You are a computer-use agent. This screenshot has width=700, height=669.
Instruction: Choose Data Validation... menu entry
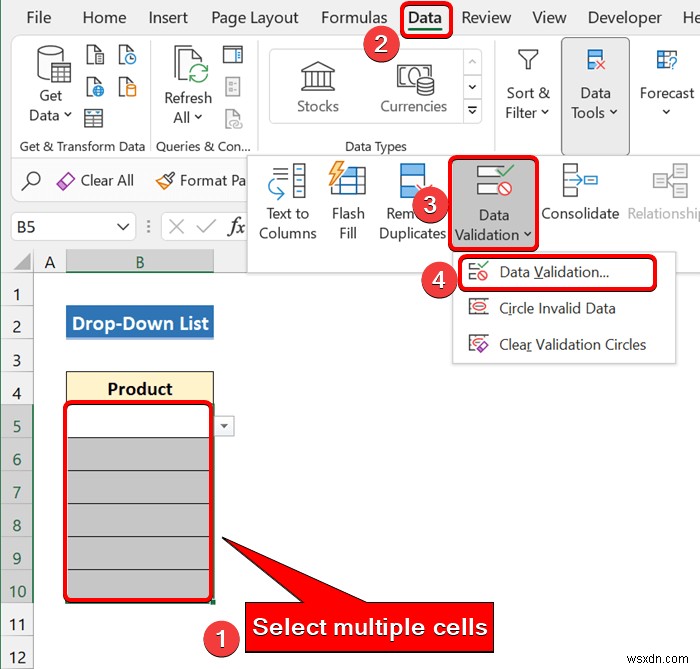557,272
